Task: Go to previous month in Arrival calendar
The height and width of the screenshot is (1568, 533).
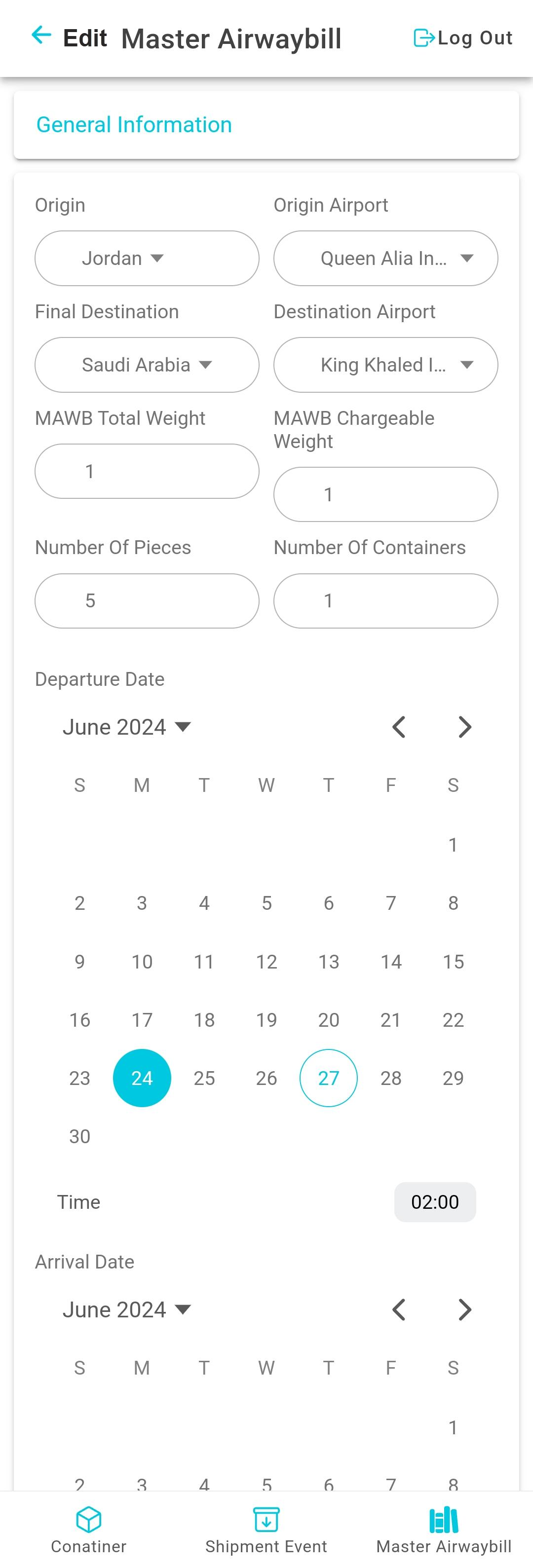Action: click(399, 1309)
